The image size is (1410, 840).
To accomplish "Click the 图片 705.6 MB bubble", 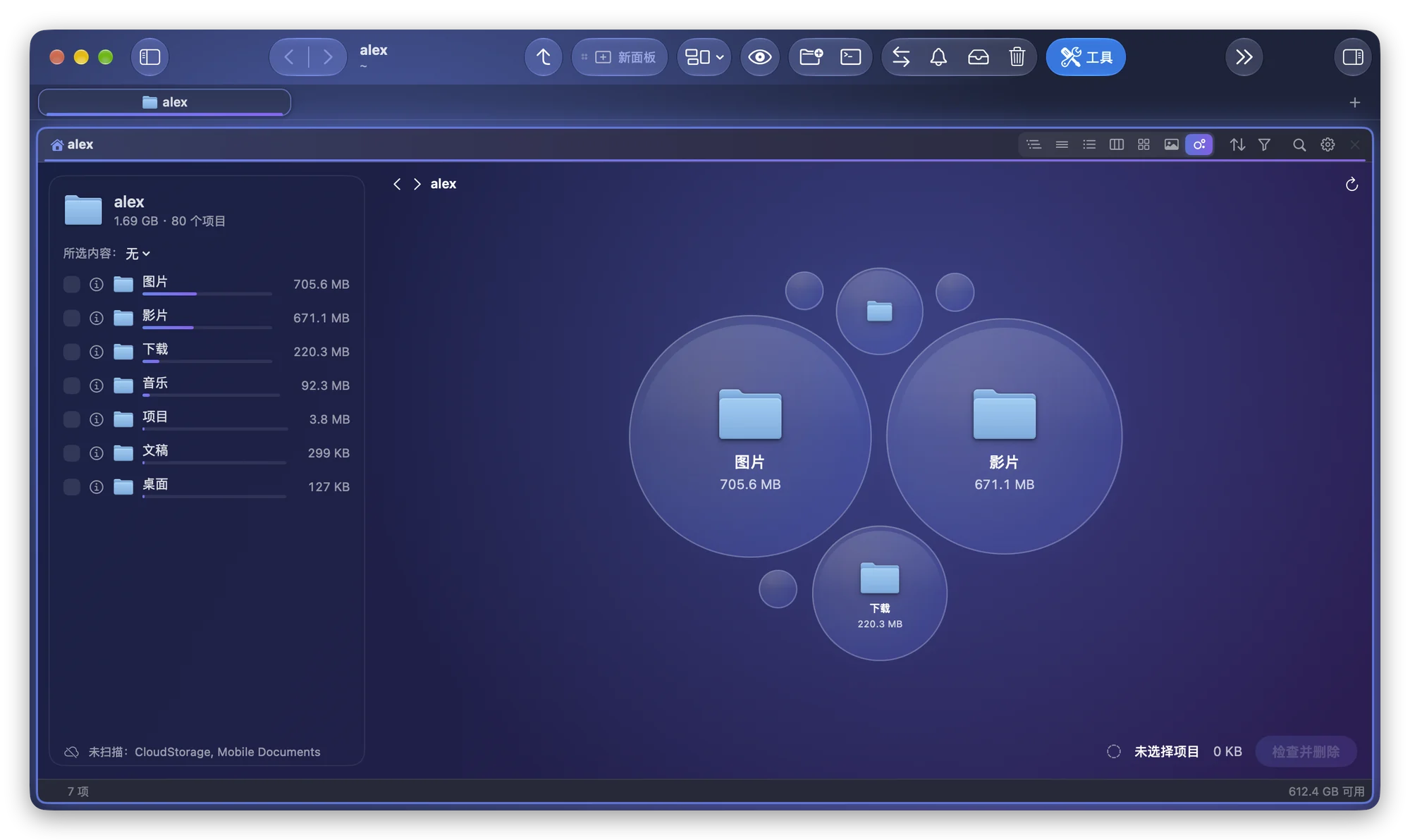I will point(750,436).
